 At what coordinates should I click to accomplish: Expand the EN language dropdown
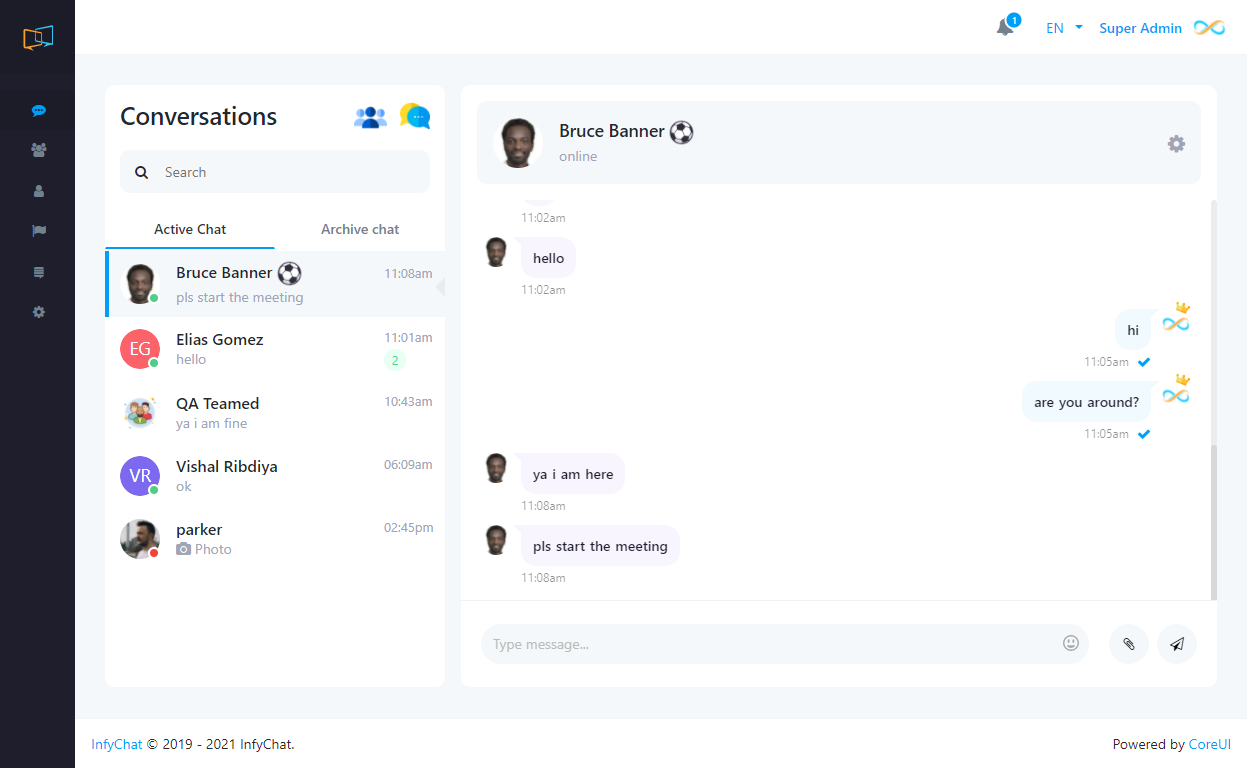click(x=1064, y=28)
